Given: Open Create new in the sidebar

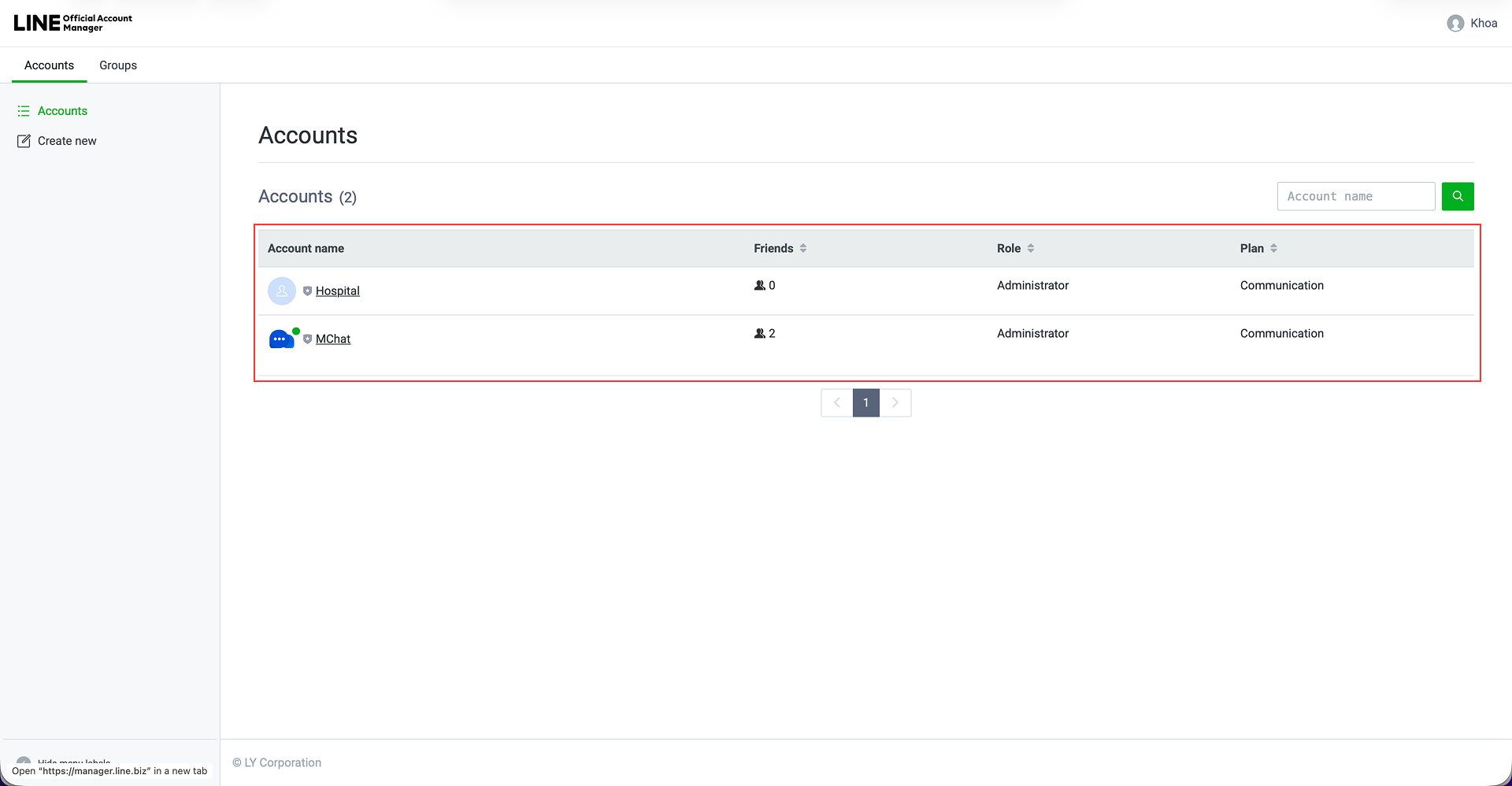Looking at the screenshot, I should click(x=67, y=141).
